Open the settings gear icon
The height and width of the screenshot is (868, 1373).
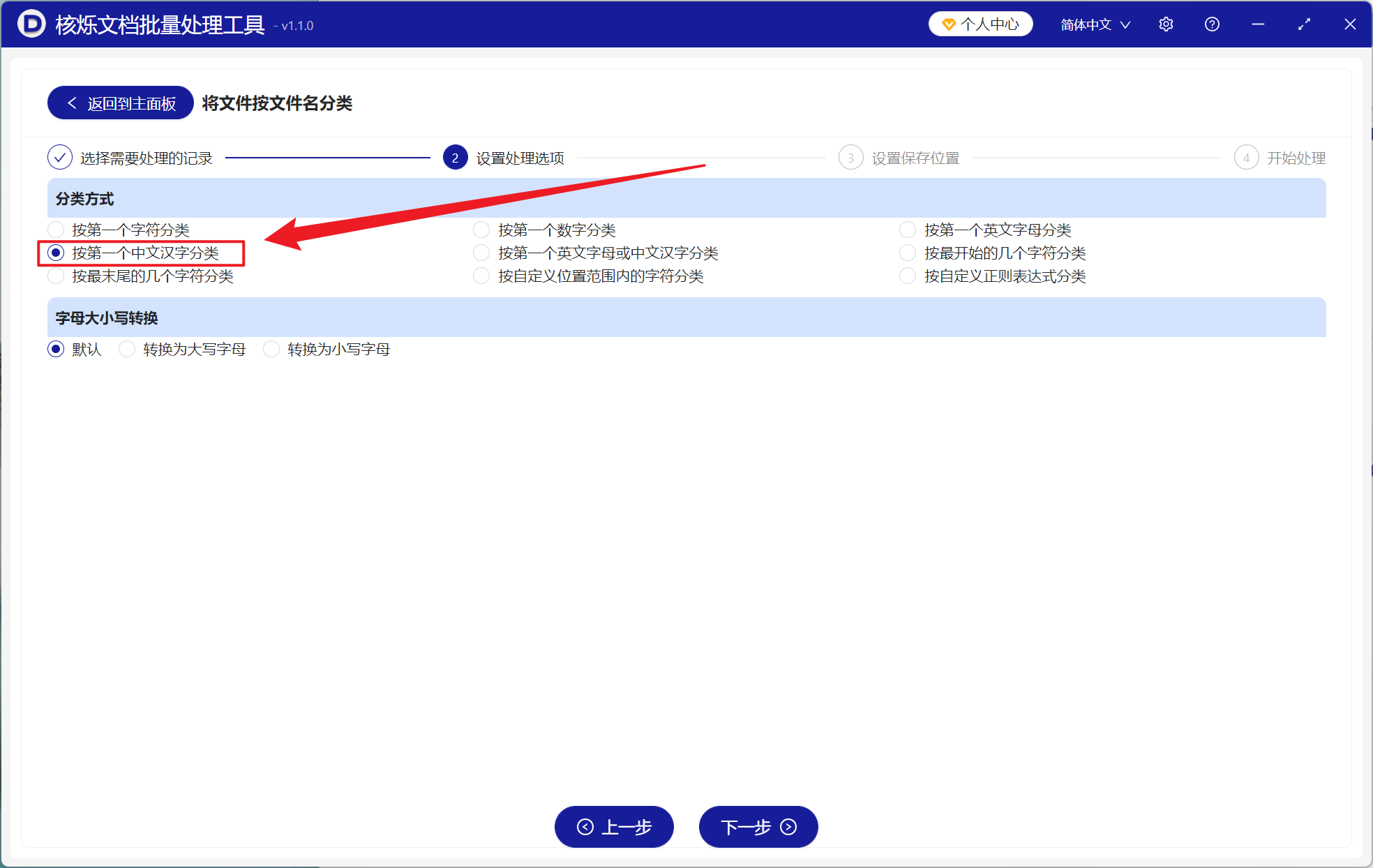tap(1166, 24)
